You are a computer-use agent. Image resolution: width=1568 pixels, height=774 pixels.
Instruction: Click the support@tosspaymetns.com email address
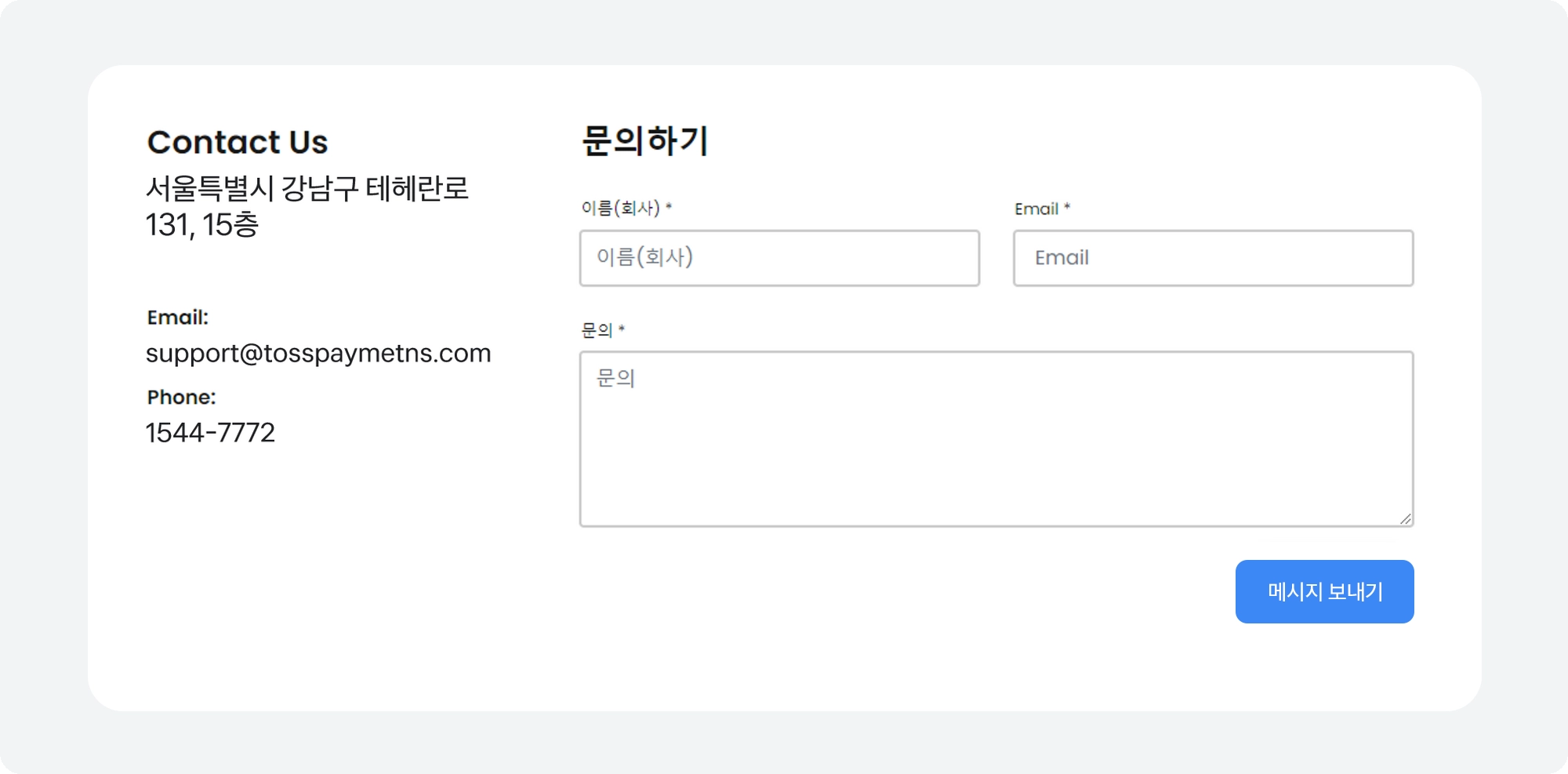pos(318,354)
